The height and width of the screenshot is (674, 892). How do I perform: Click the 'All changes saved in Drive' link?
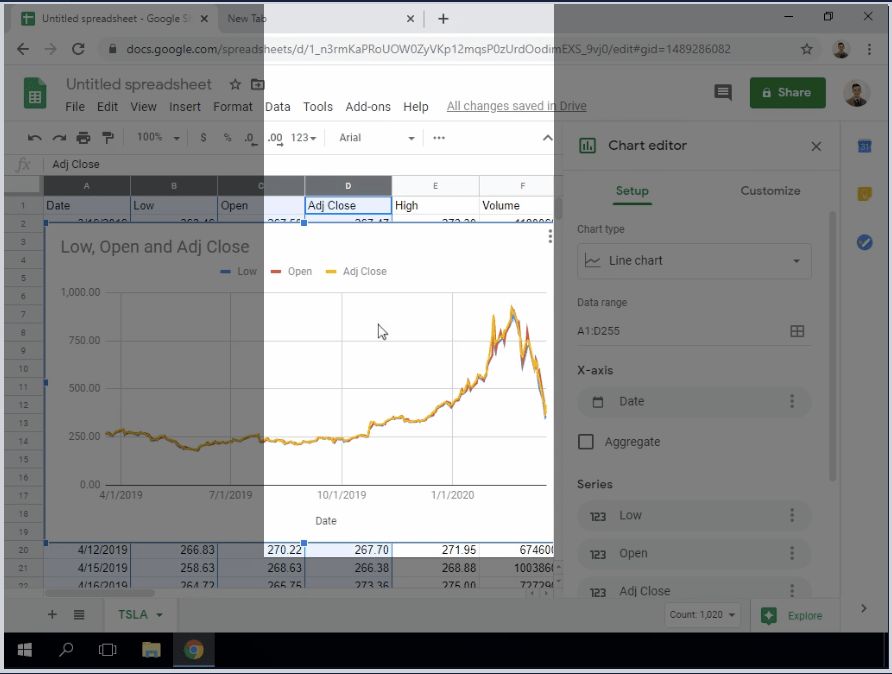516,105
